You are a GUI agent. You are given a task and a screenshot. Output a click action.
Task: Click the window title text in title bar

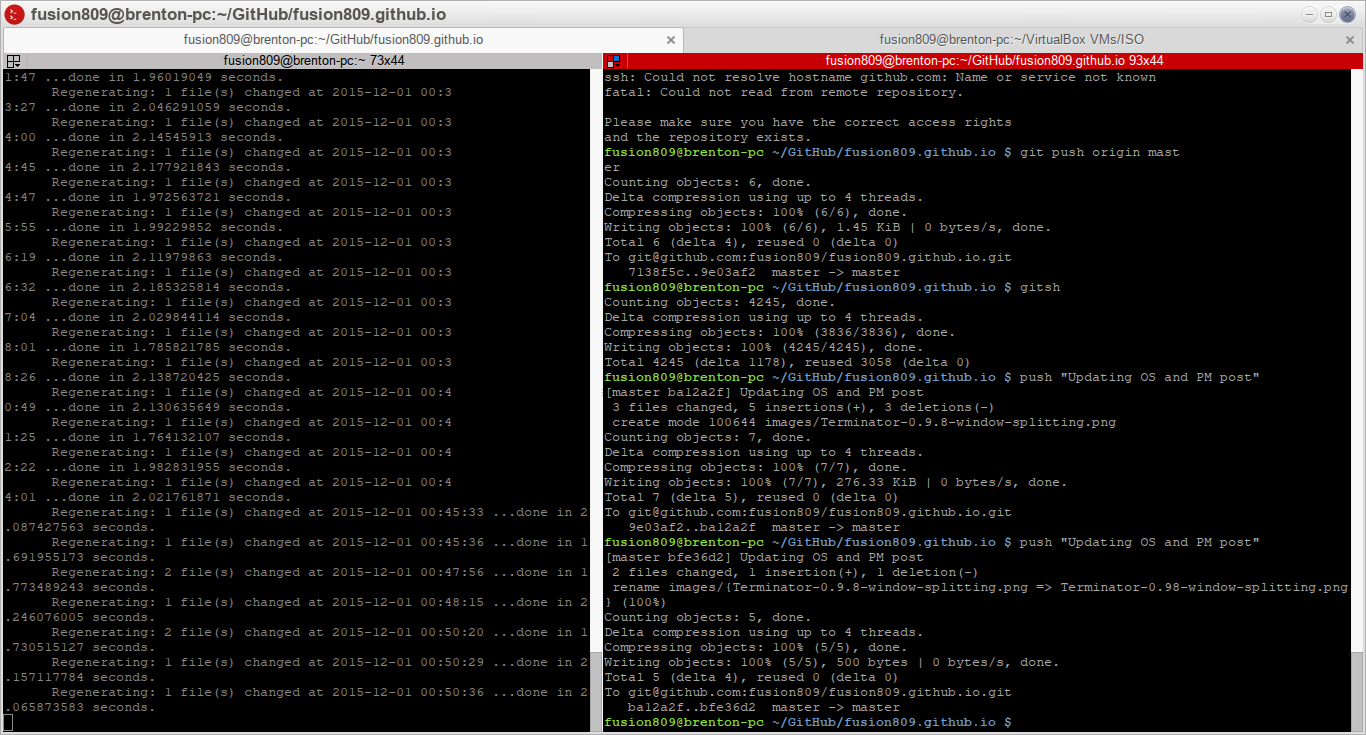point(239,14)
